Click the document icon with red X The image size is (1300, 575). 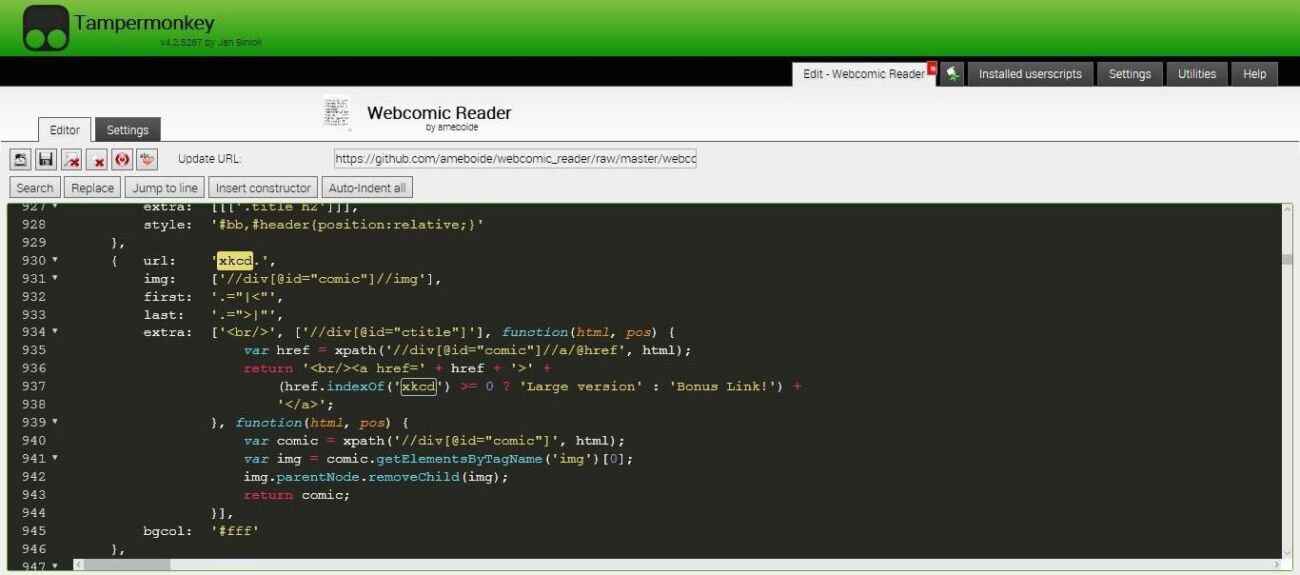(x=71, y=159)
